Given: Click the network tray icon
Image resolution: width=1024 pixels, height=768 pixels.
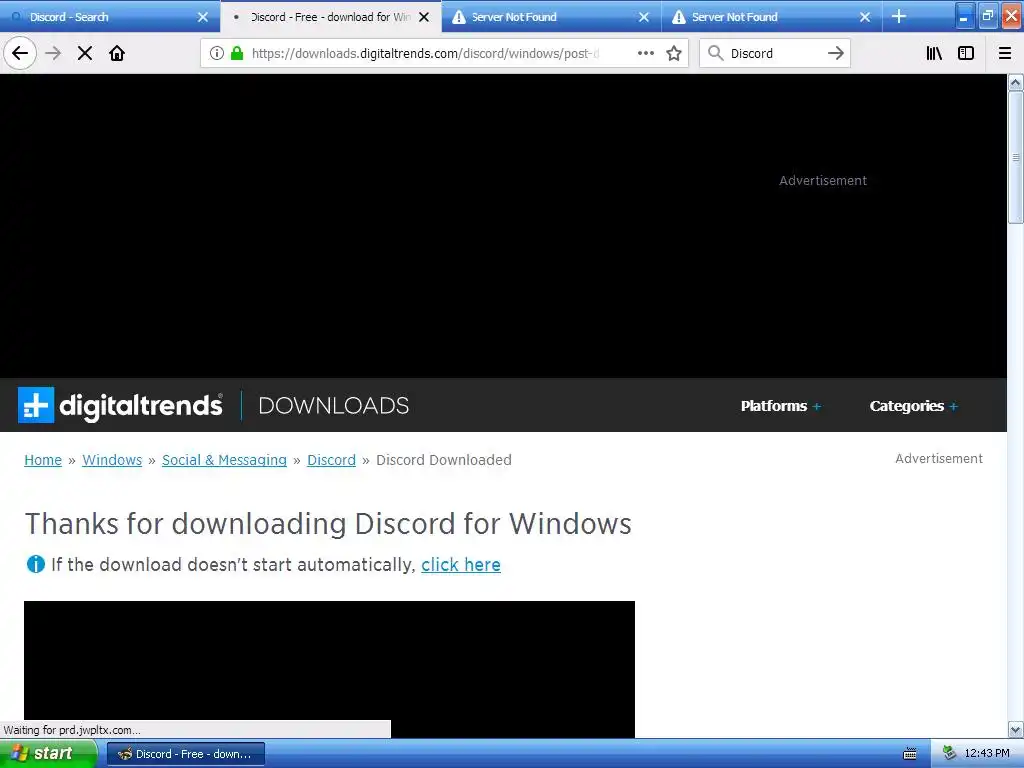Looking at the screenshot, I should click(949, 754).
